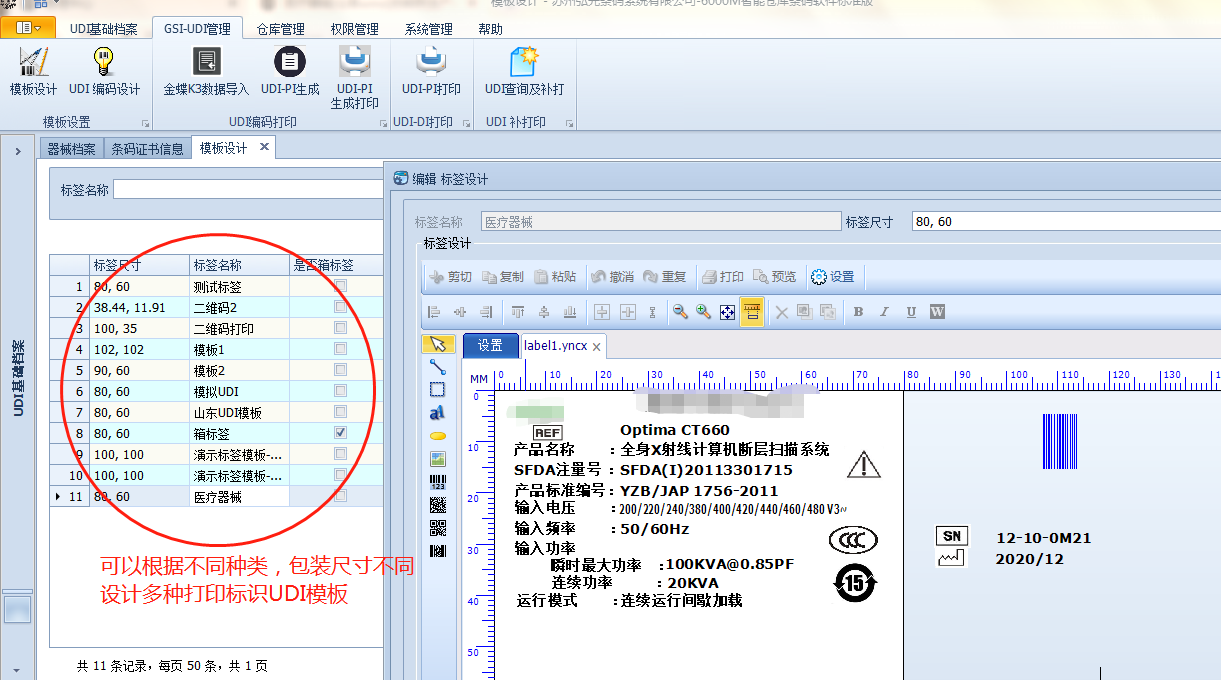Check 是否箱标签 for 模板2 row
This screenshot has height=680, width=1221.
(x=340, y=370)
